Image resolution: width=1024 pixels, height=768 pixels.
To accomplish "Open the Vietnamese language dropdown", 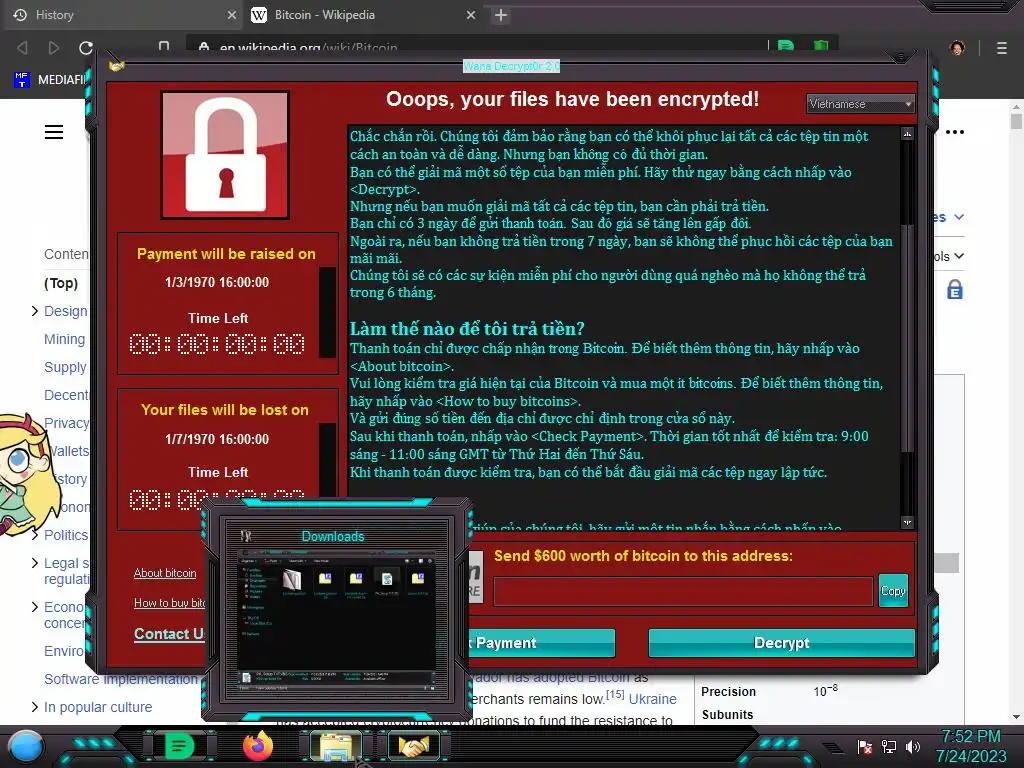I will tap(860, 104).
